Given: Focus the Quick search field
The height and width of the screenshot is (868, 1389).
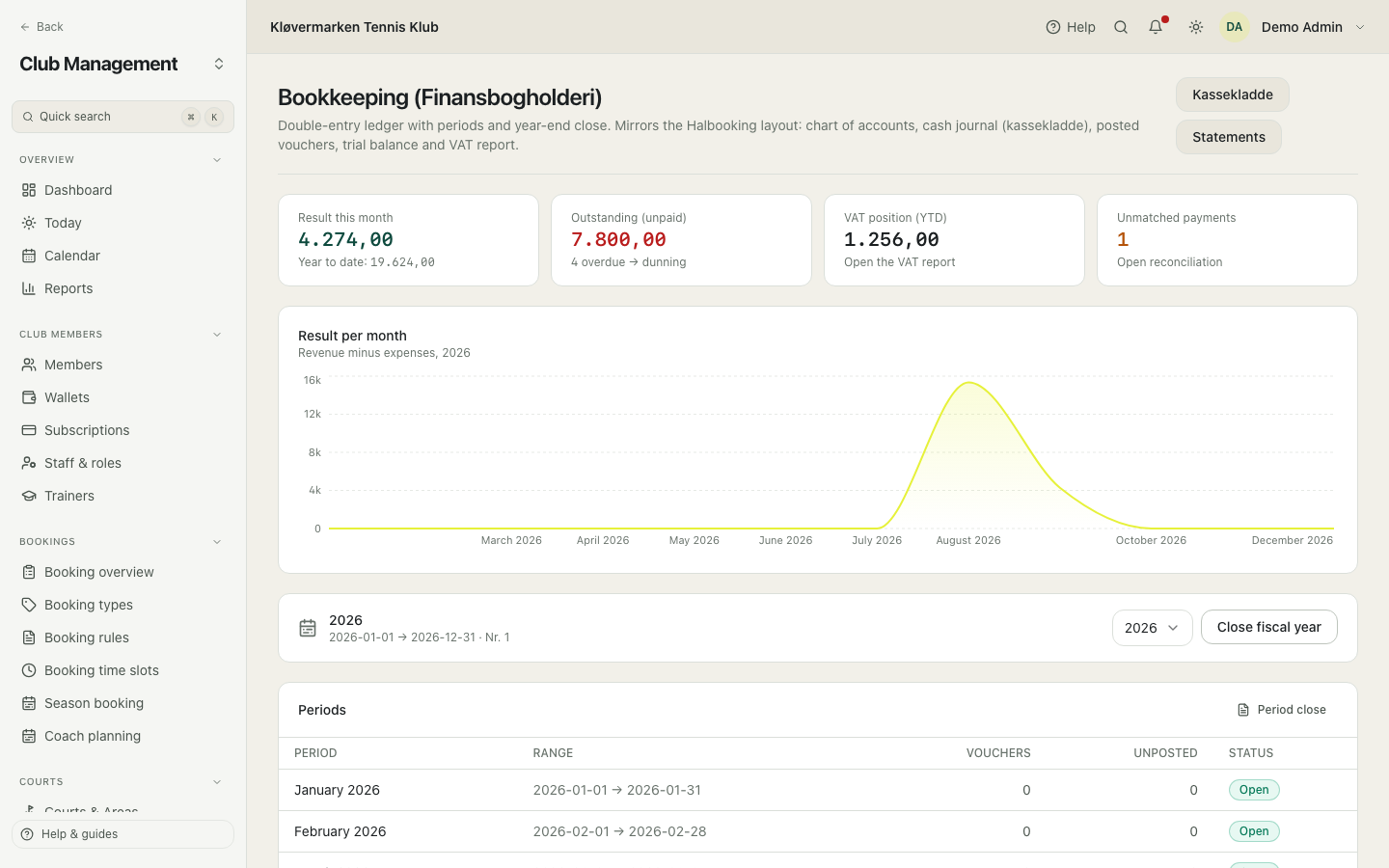Looking at the screenshot, I should (123, 117).
